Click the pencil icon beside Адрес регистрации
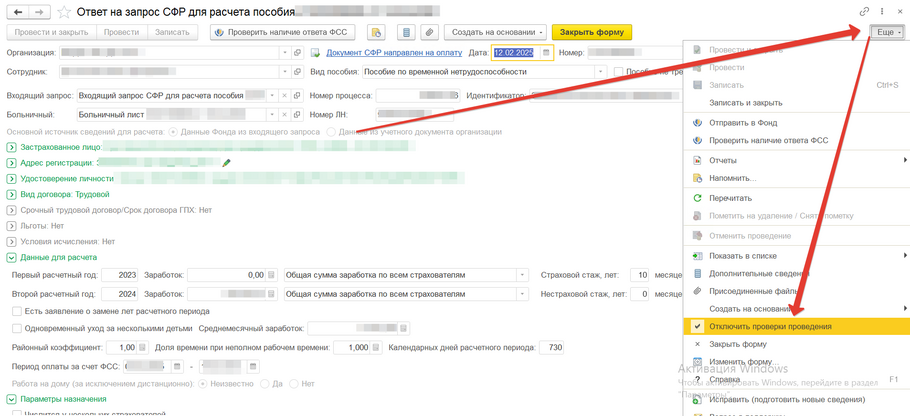Viewport: 910px width, 416px height. click(x=227, y=163)
